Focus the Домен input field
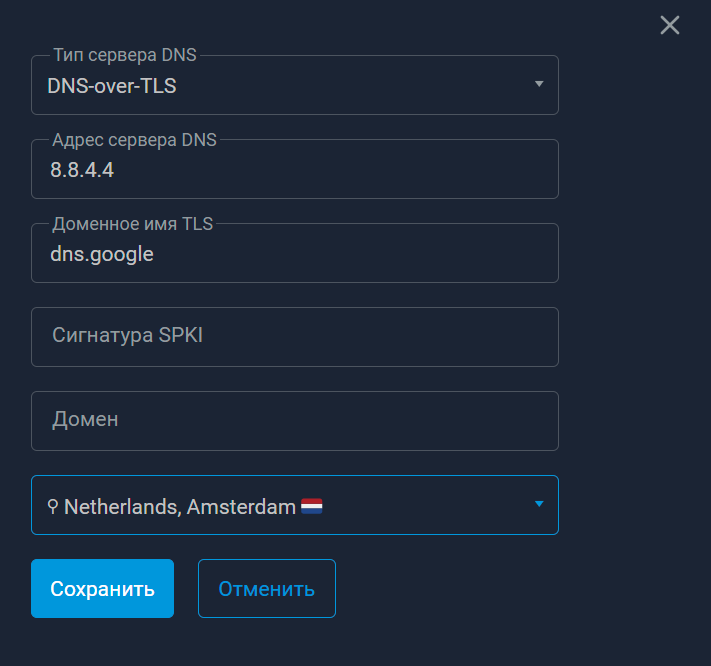The image size is (711, 666). click(295, 421)
